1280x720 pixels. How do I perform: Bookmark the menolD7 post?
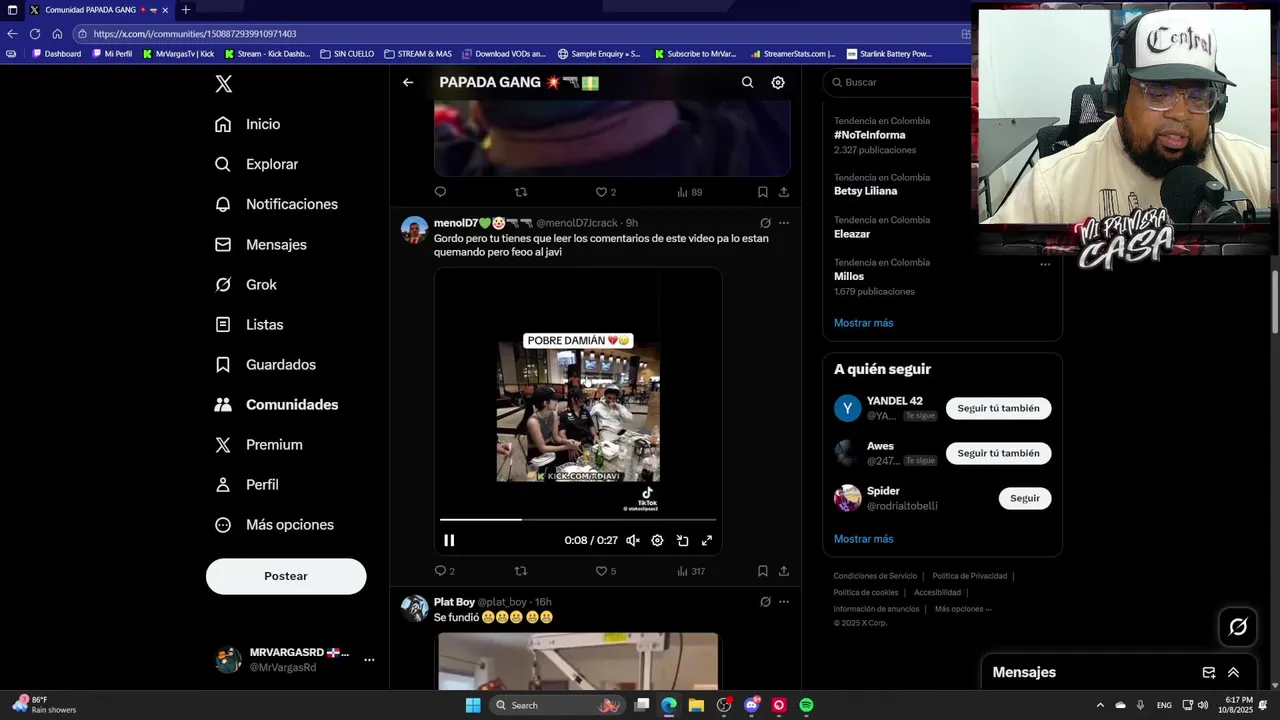(762, 571)
